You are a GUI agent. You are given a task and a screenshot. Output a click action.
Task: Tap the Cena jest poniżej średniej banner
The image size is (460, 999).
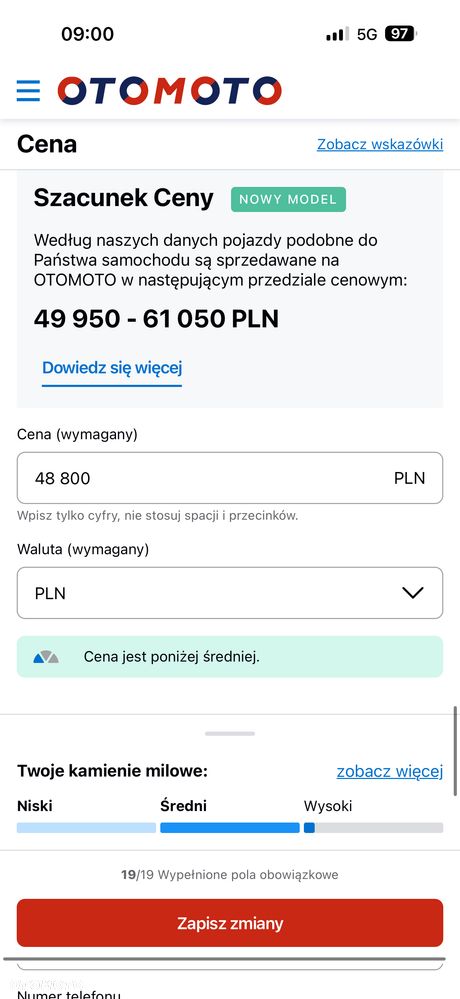tap(230, 657)
